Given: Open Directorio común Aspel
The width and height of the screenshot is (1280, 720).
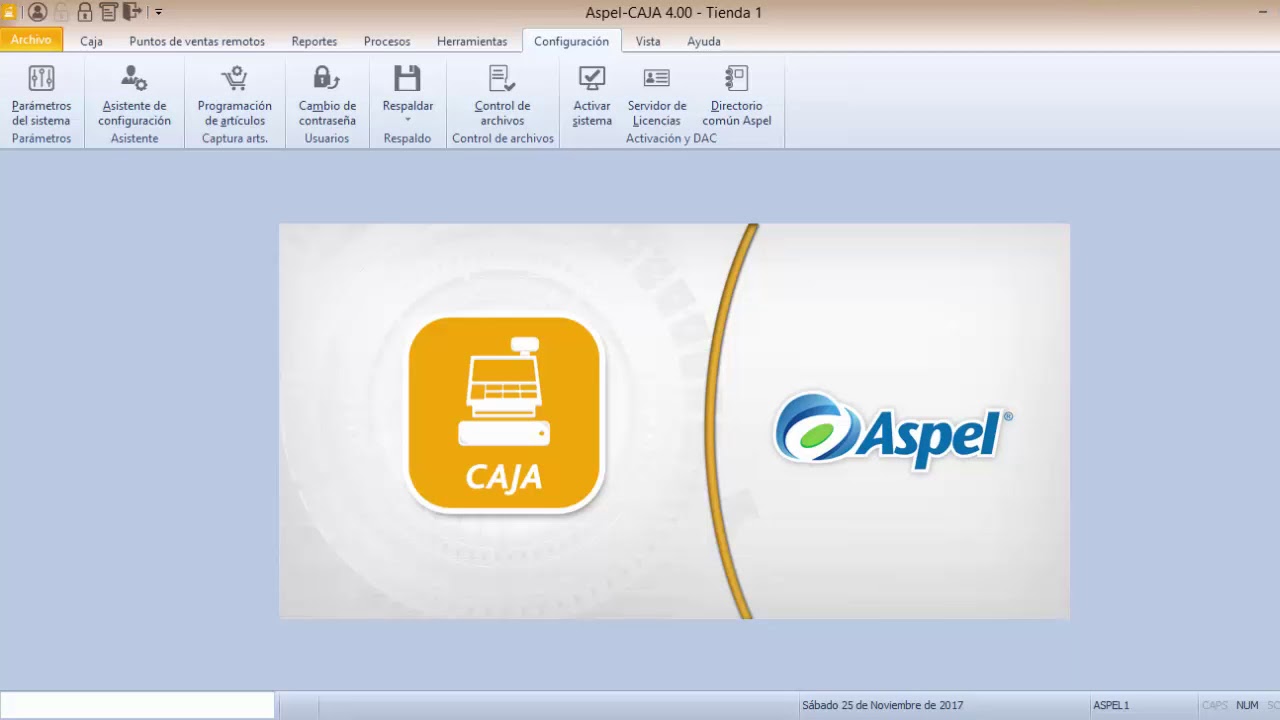Looking at the screenshot, I should [x=737, y=96].
